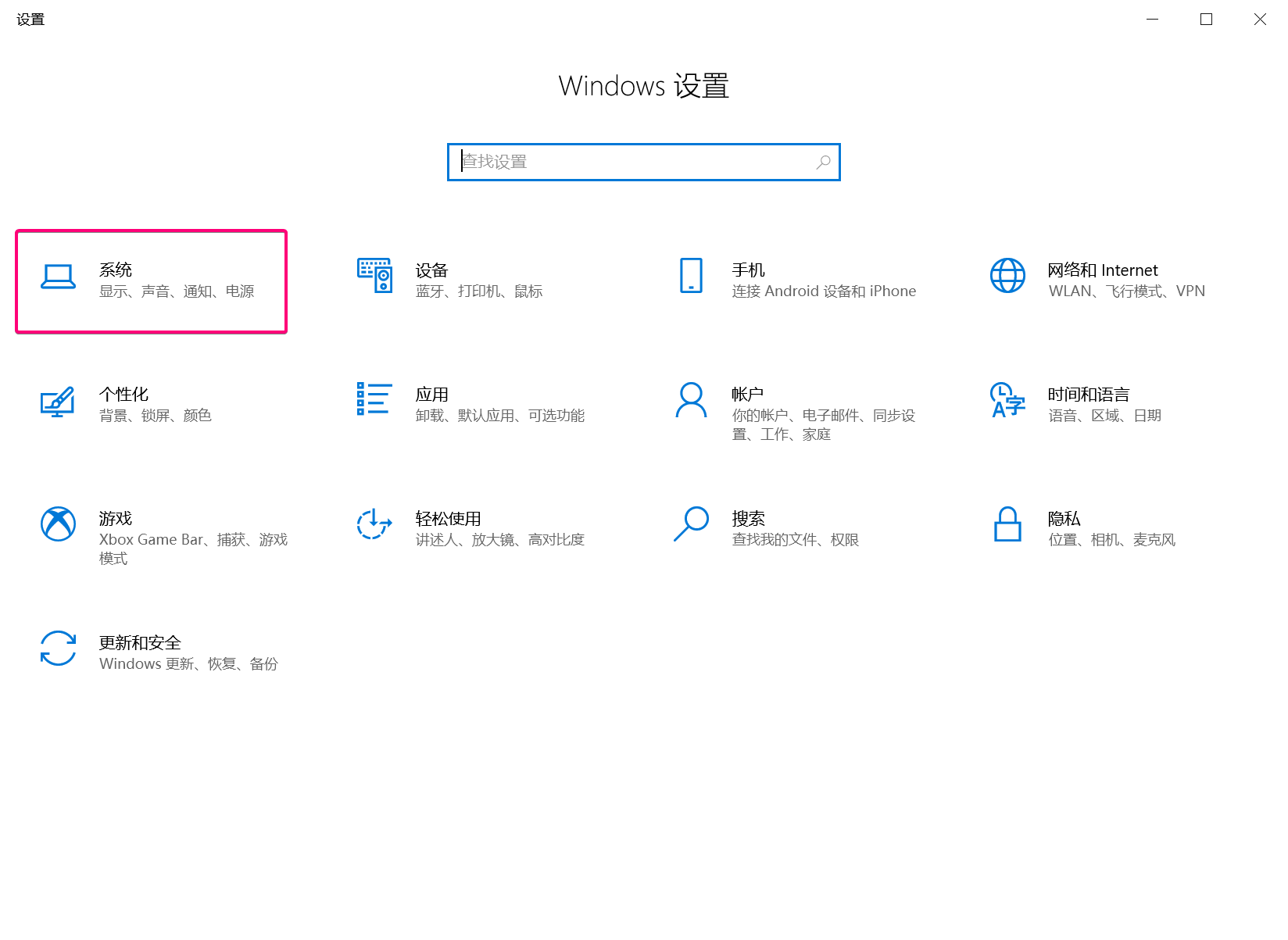Open the 搜索 magnifier category icon
The height and width of the screenshot is (940, 1288).
pyautogui.click(x=691, y=524)
